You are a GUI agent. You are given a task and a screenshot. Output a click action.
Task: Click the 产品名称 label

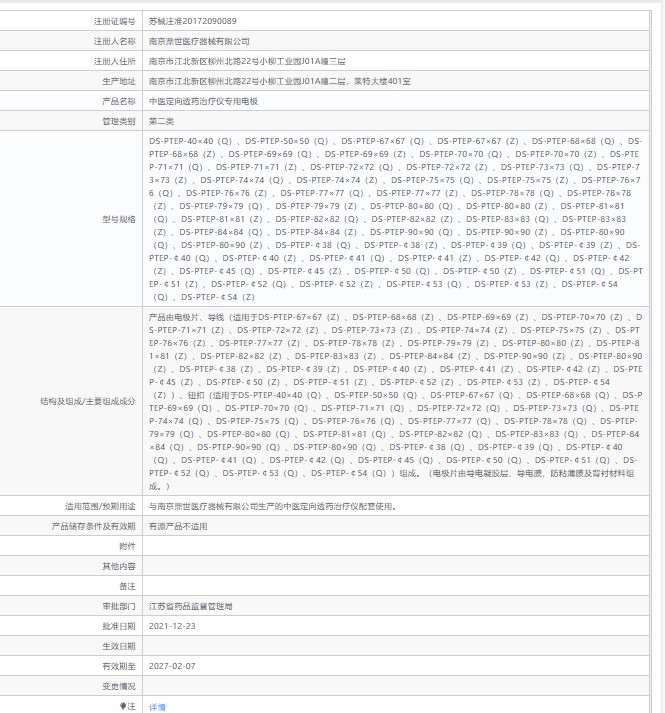(119, 101)
